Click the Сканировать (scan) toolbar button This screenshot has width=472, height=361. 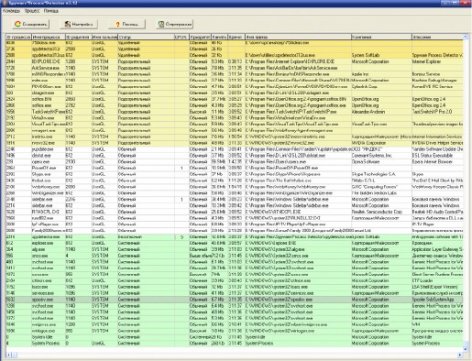[x=31, y=24]
